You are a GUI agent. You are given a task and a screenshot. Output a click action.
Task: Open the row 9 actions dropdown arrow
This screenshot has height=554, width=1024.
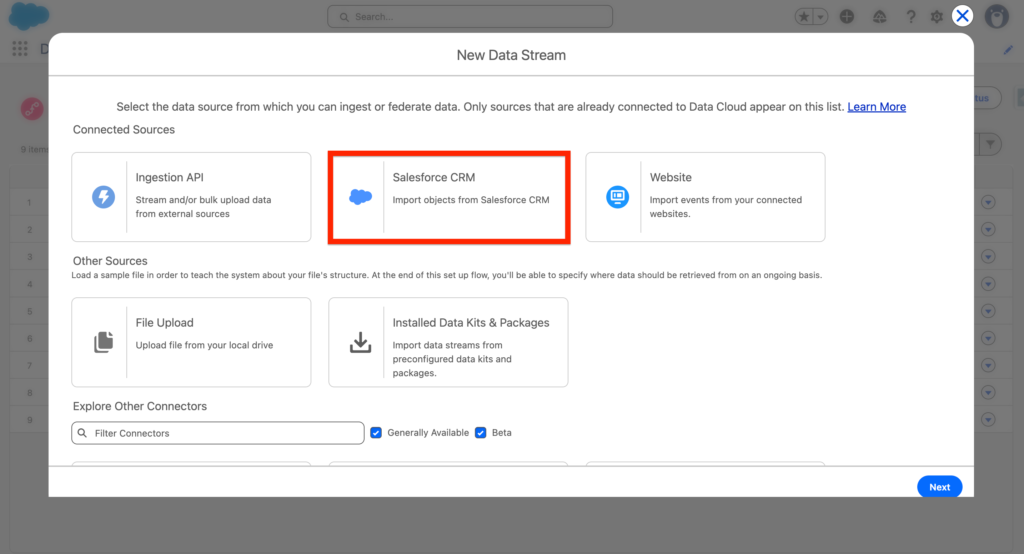coord(989,419)
